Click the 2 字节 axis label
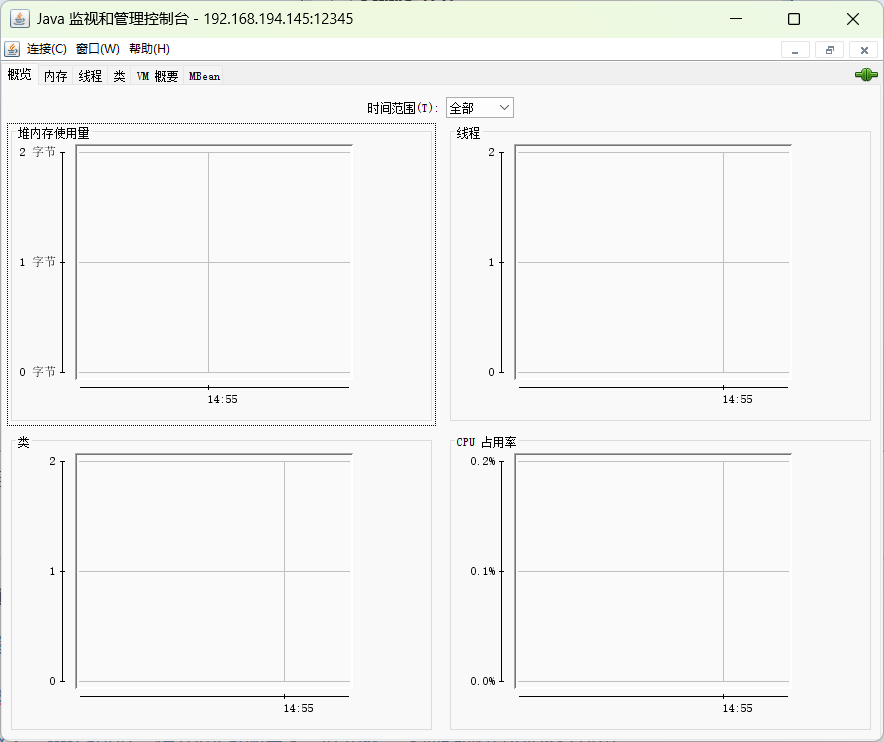 37,152
